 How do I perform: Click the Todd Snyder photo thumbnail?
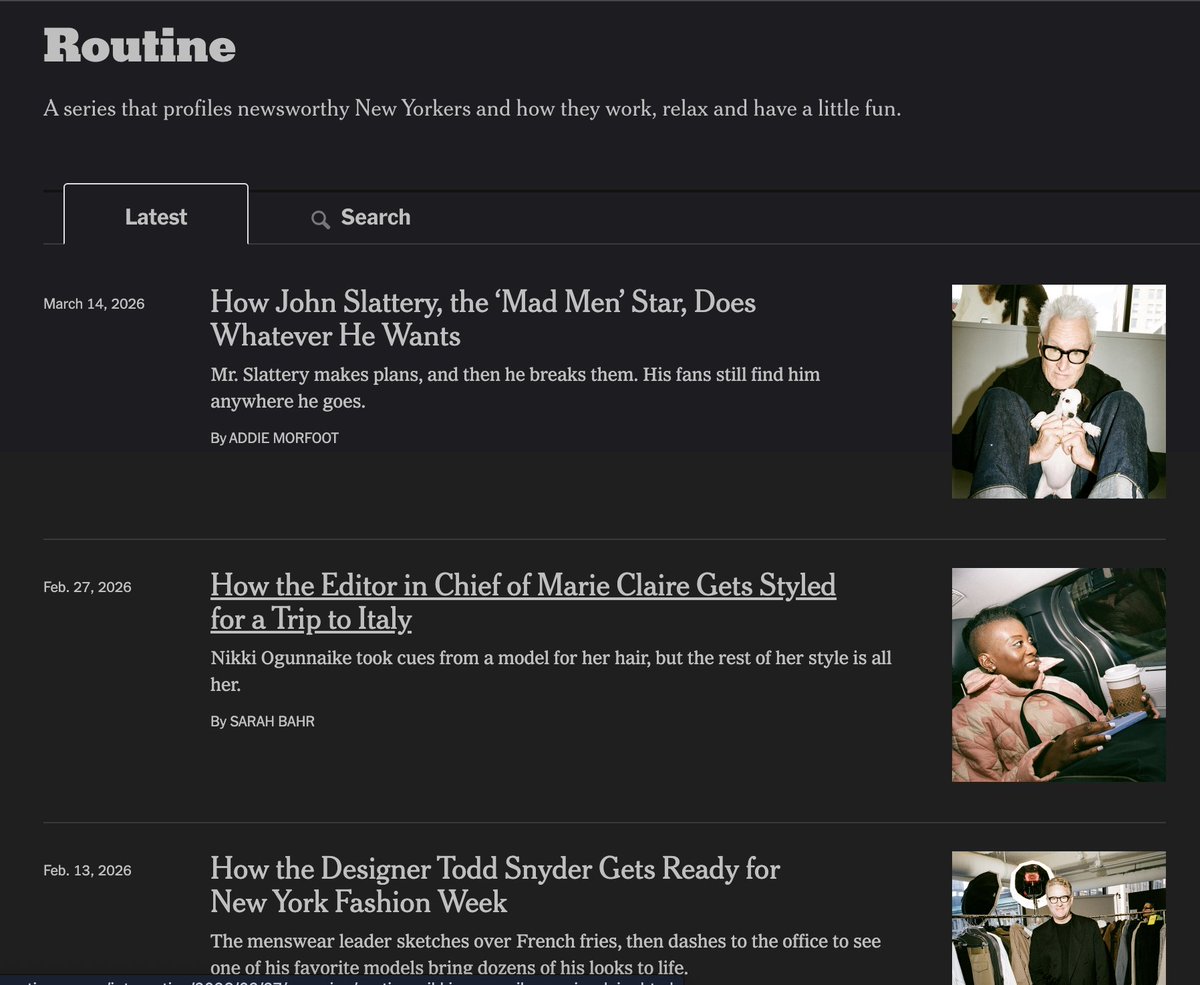pos(1058,917)
